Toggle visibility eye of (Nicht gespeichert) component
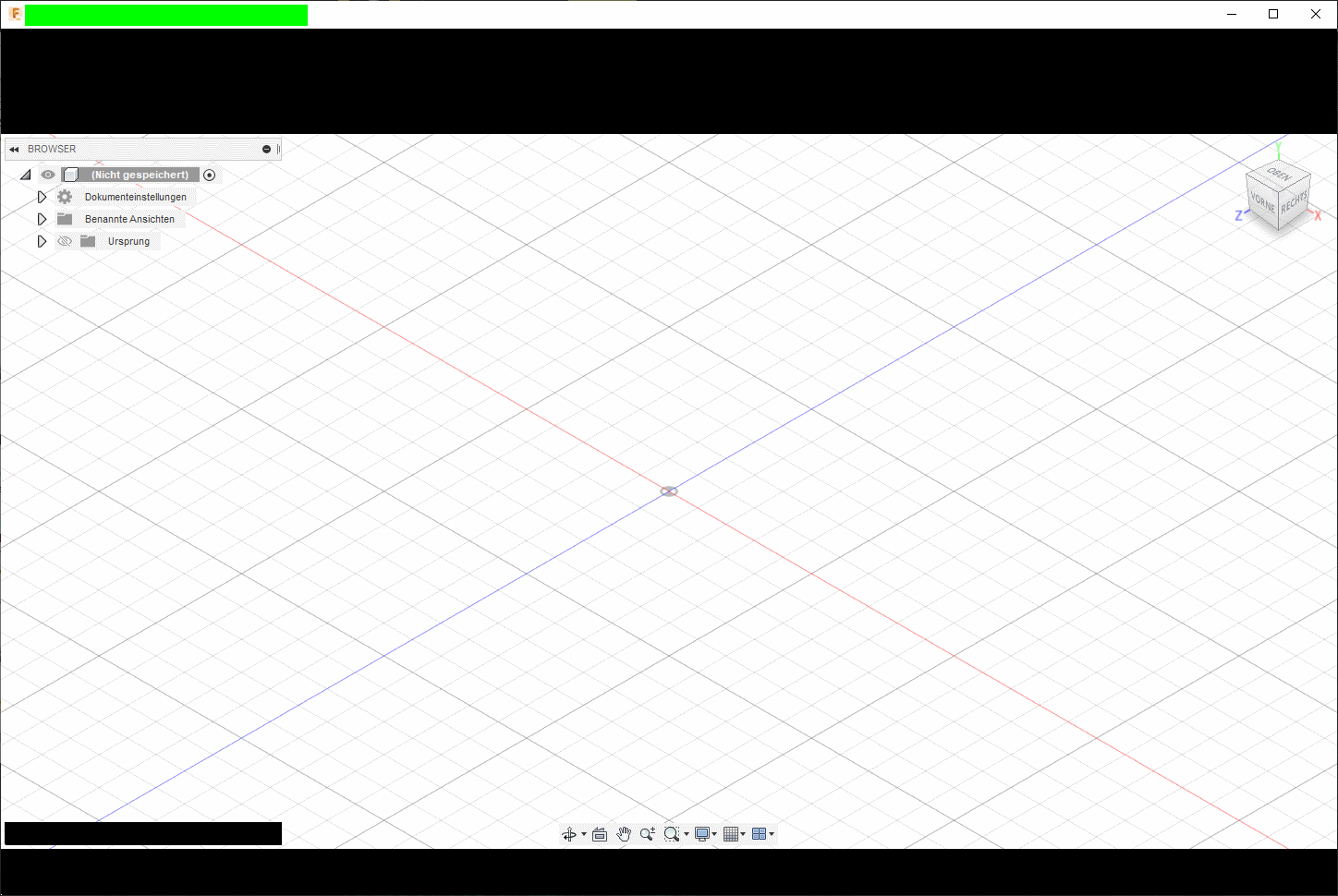 click(48, 175)
